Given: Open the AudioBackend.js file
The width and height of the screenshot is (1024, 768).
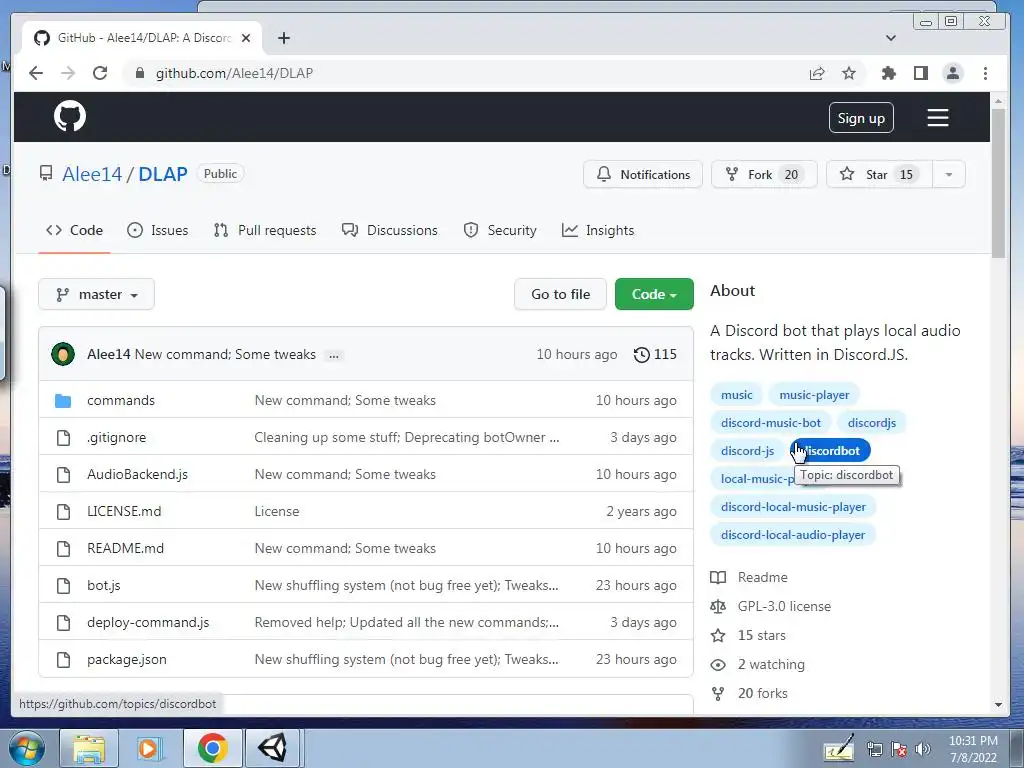Looking at the screenshot, I should point(137,474).
